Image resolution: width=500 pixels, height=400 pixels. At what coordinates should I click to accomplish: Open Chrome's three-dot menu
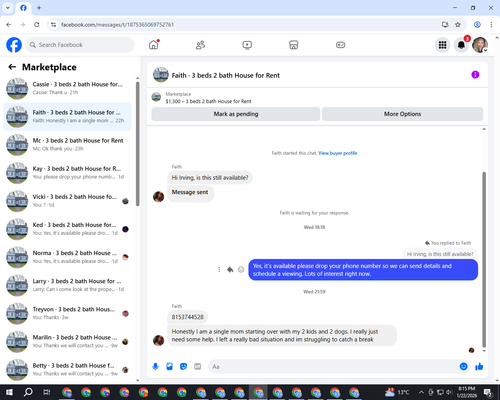[491, 25]
